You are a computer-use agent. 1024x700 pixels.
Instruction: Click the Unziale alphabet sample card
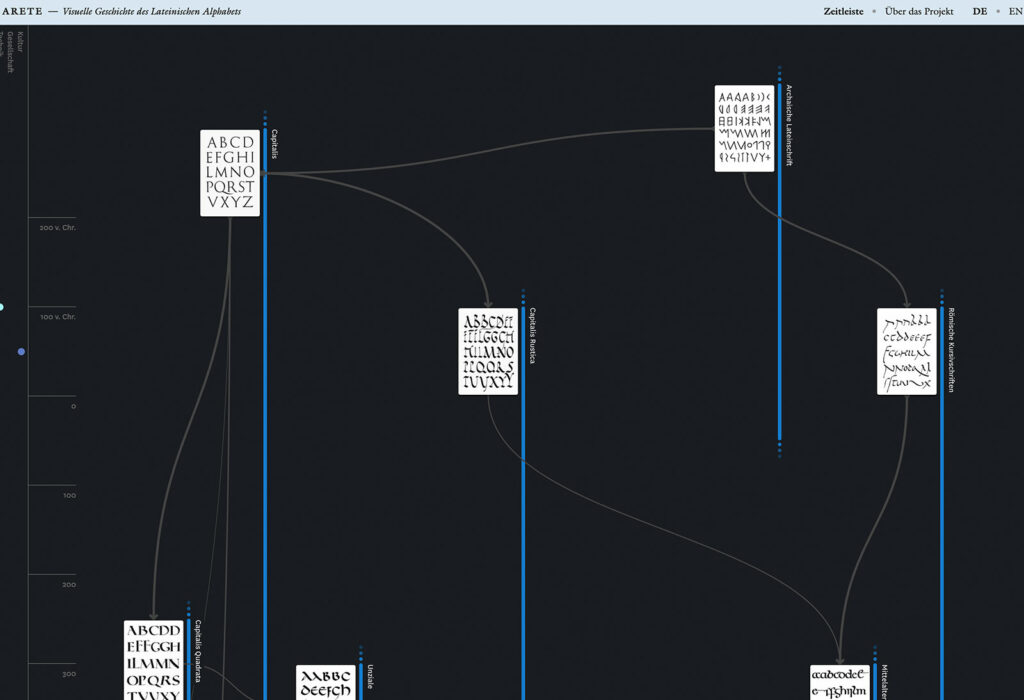pyautogui.click(x=326, y=685)
